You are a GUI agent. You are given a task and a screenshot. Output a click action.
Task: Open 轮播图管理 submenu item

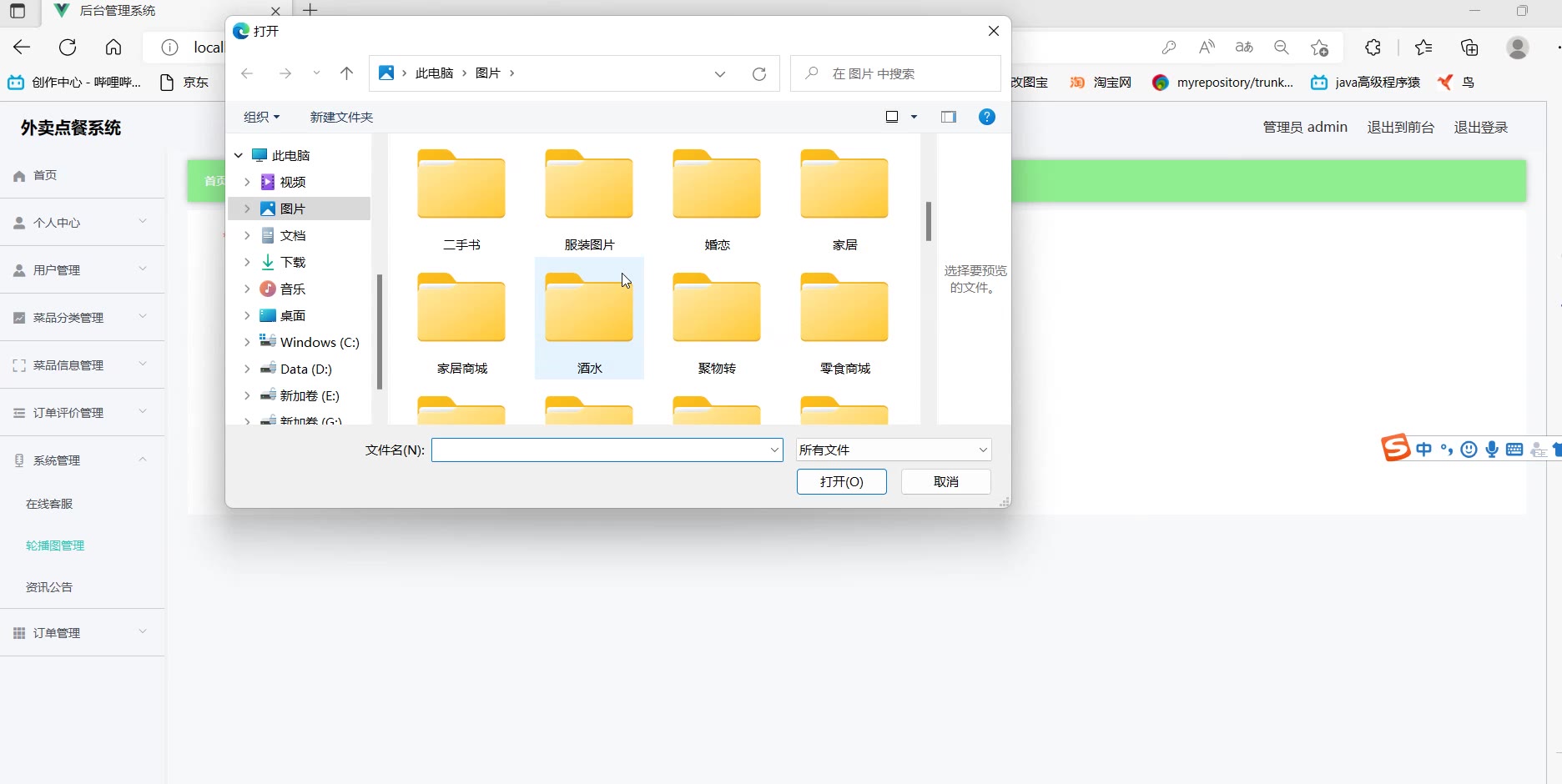point(55,545)
